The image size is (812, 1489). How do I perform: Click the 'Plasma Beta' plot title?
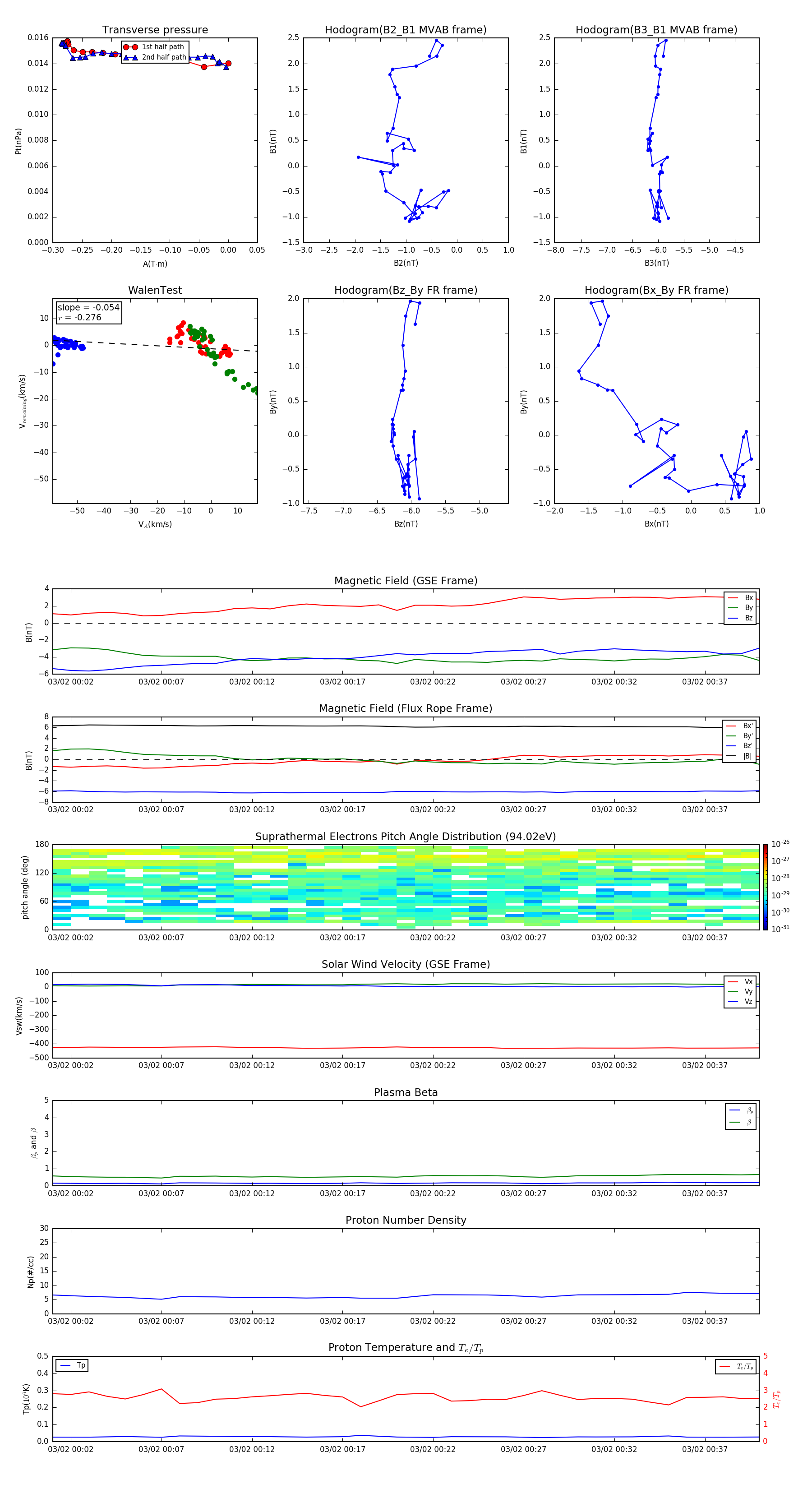[406, 1092]
